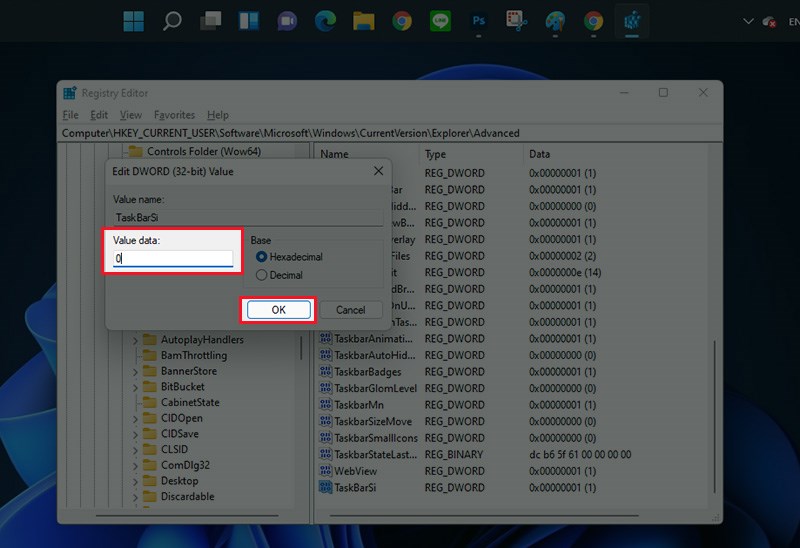Screen dimensions: 800x548
Task: Click the TaskbarMn value icon
Action: point(325,405)
